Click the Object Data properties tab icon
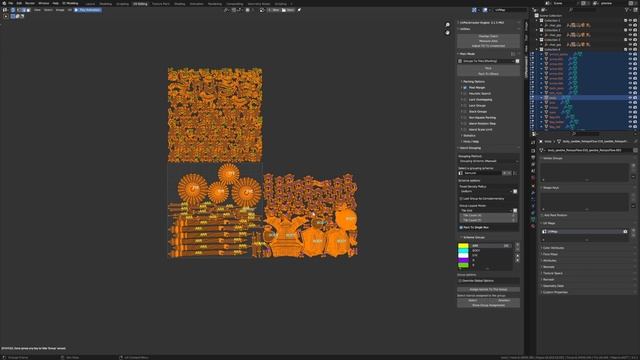 click(x=533, y=219)
